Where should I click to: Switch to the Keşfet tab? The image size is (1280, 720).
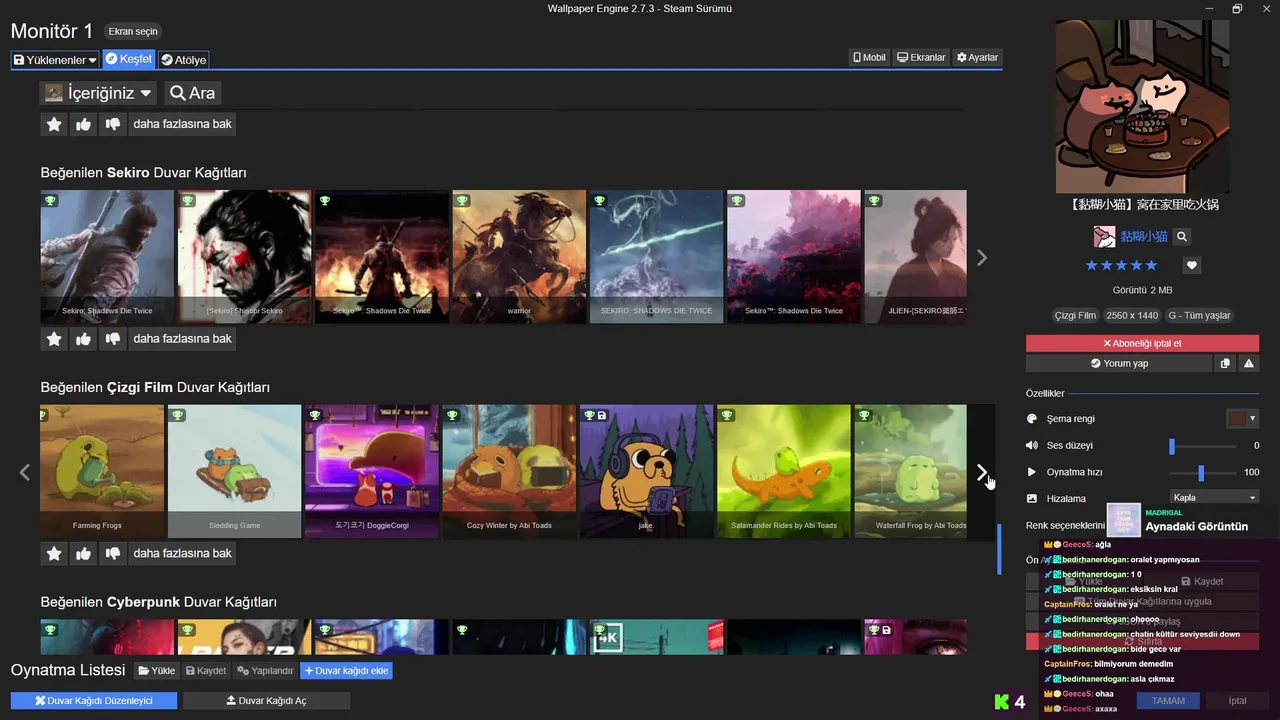[129, 59]
